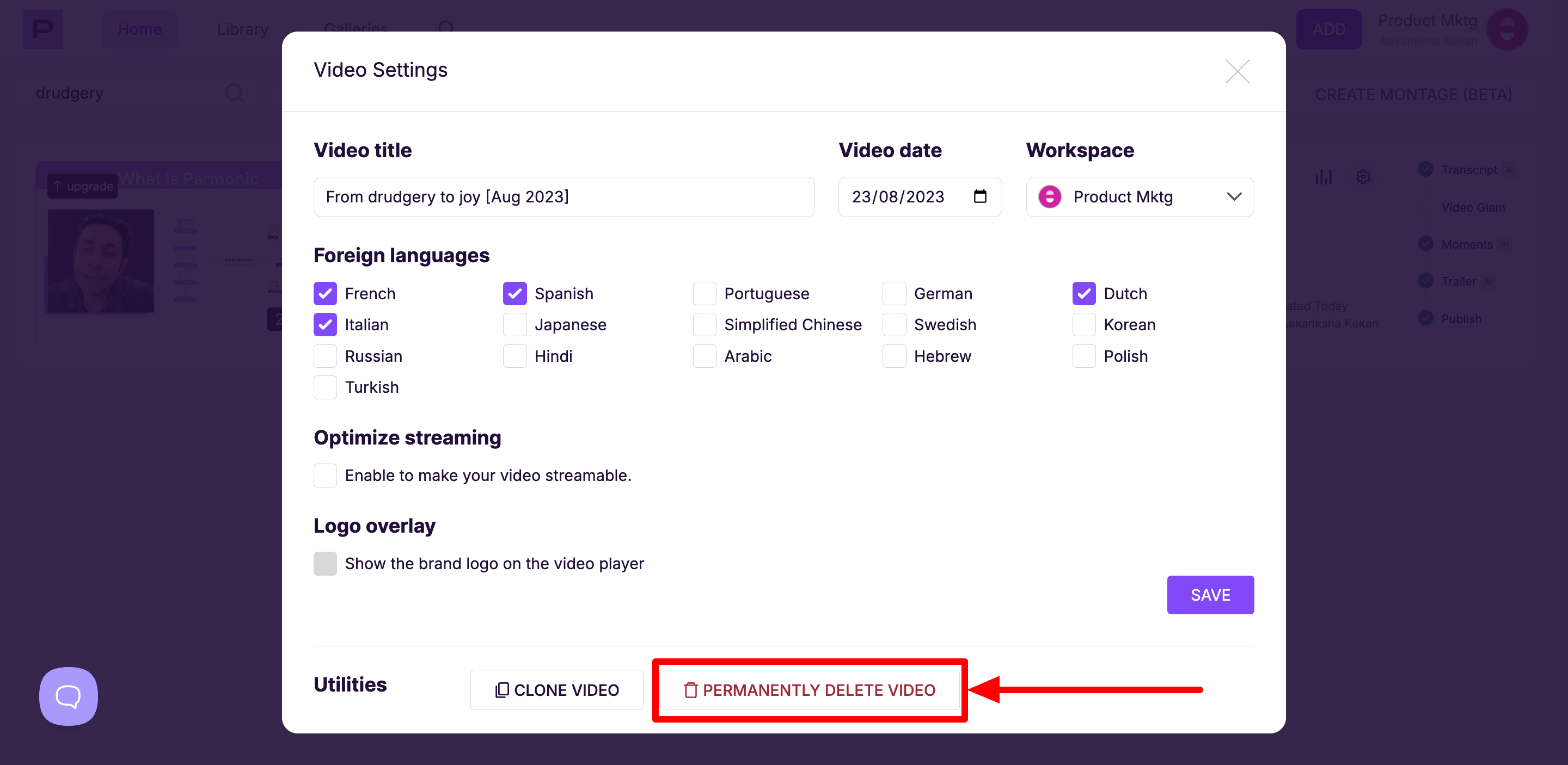
Task: Enable the Portuguese language checkbox
Action: (x=705, y=294)
